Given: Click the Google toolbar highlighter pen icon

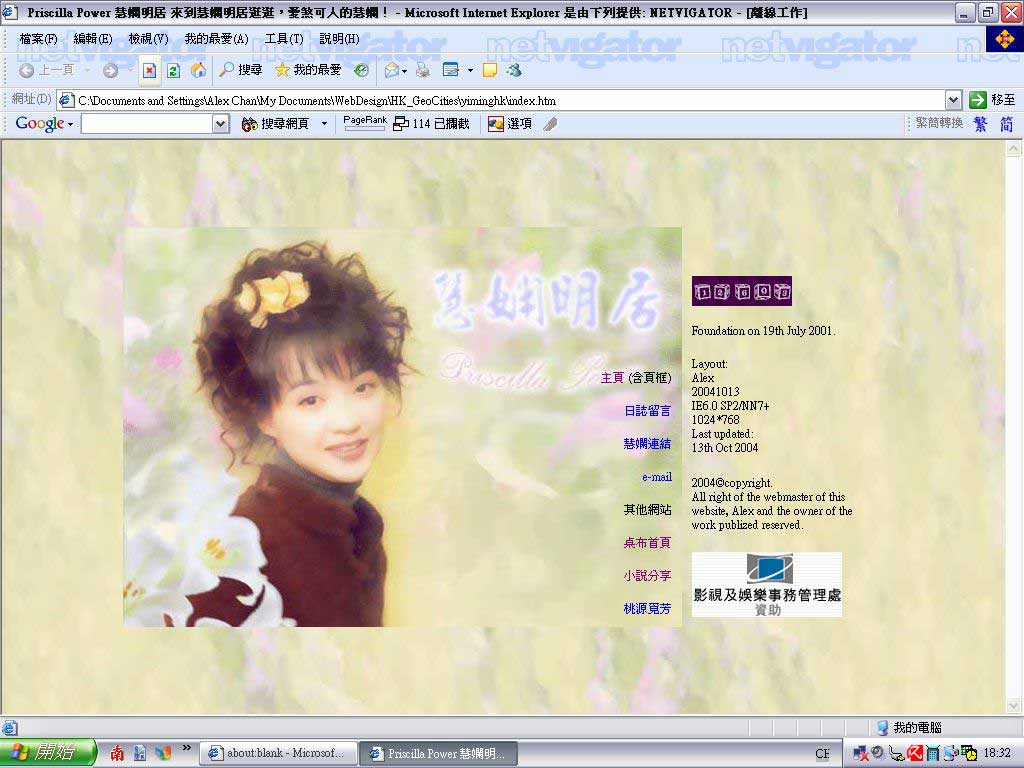Looking at the screenshot, I should (x=551, y=123).
